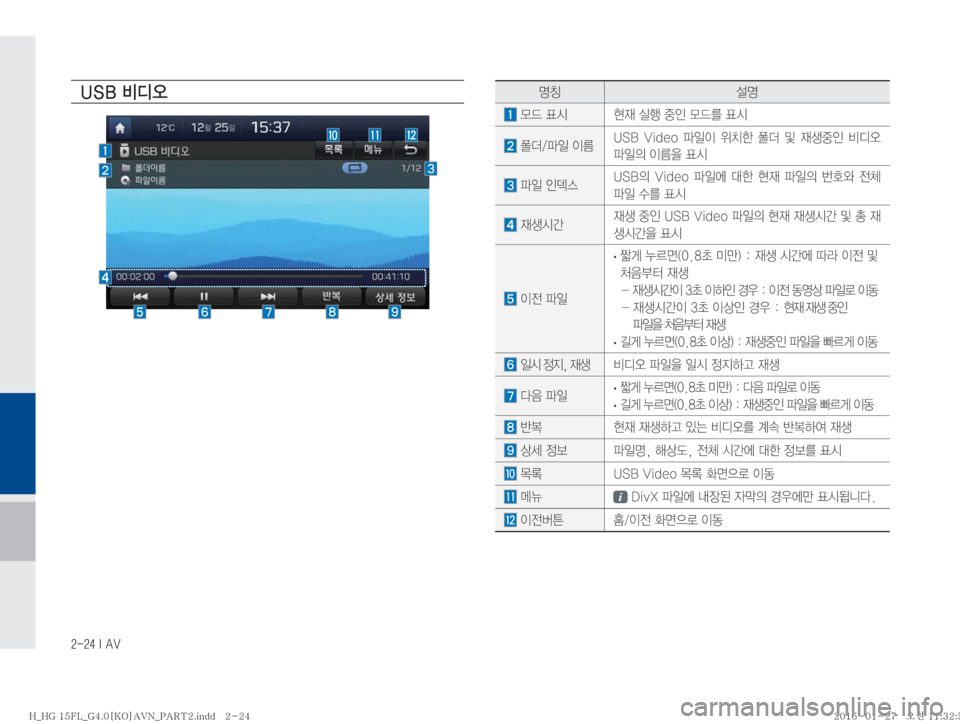
Task: Click the info icon in the 메뉴 description
Action: pyautogui.click(x=620, y=496)
